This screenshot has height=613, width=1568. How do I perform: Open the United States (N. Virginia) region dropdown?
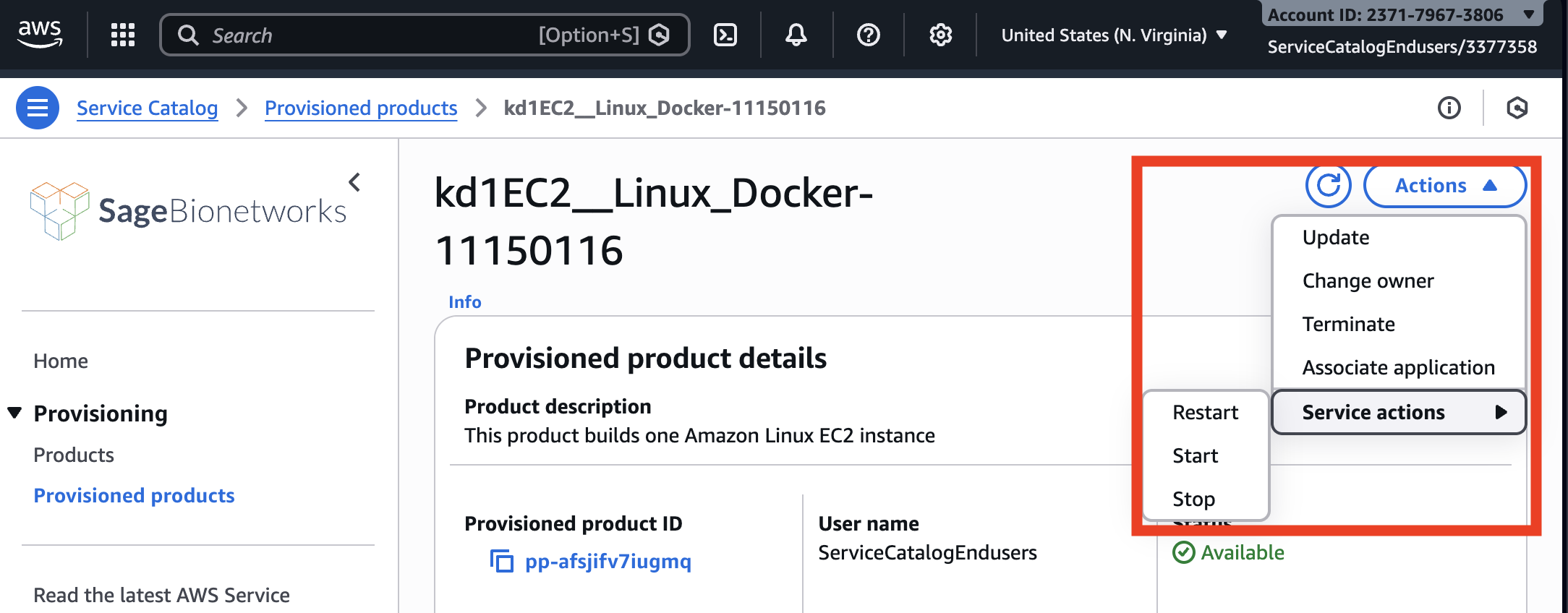click(x=1114, y=35)
